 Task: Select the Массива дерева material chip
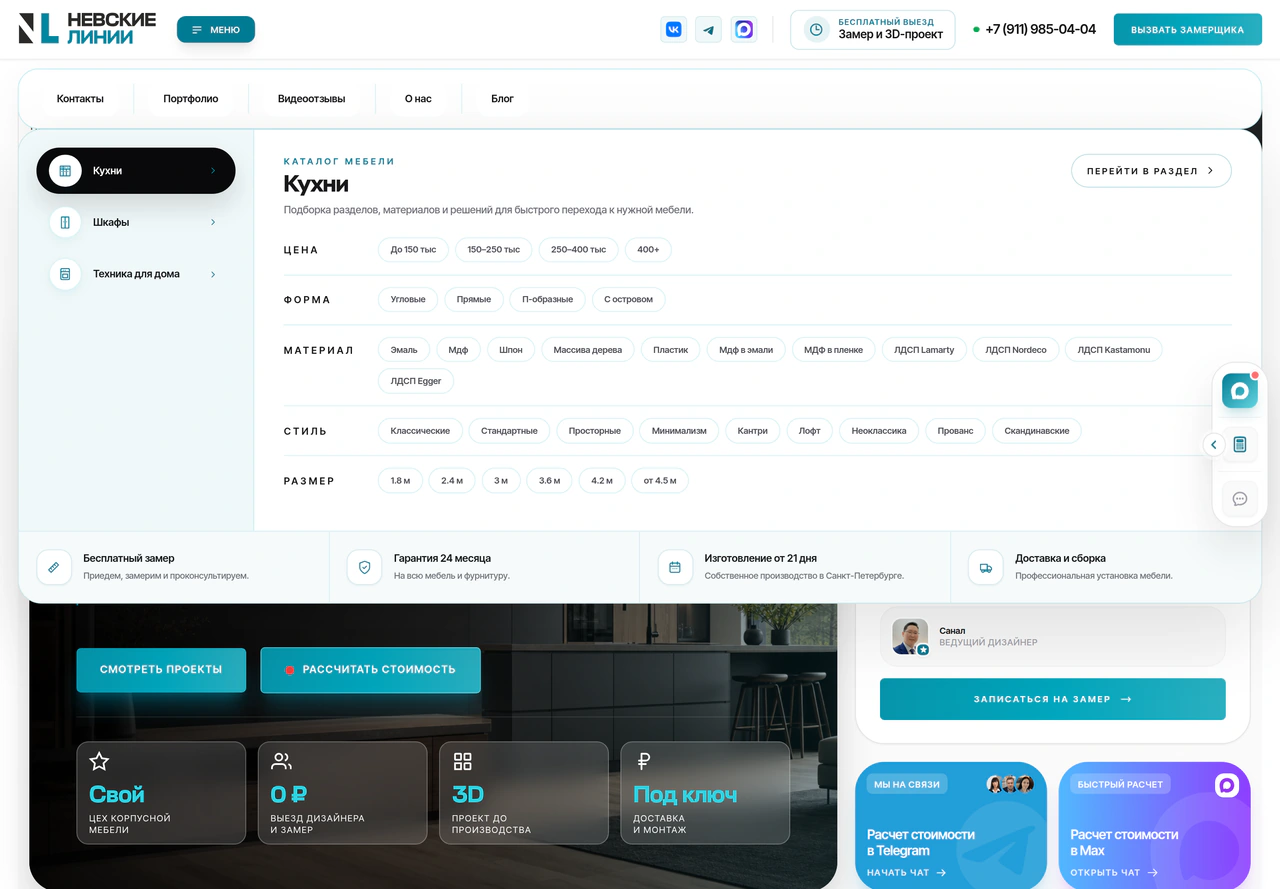[x=588, y=350]
